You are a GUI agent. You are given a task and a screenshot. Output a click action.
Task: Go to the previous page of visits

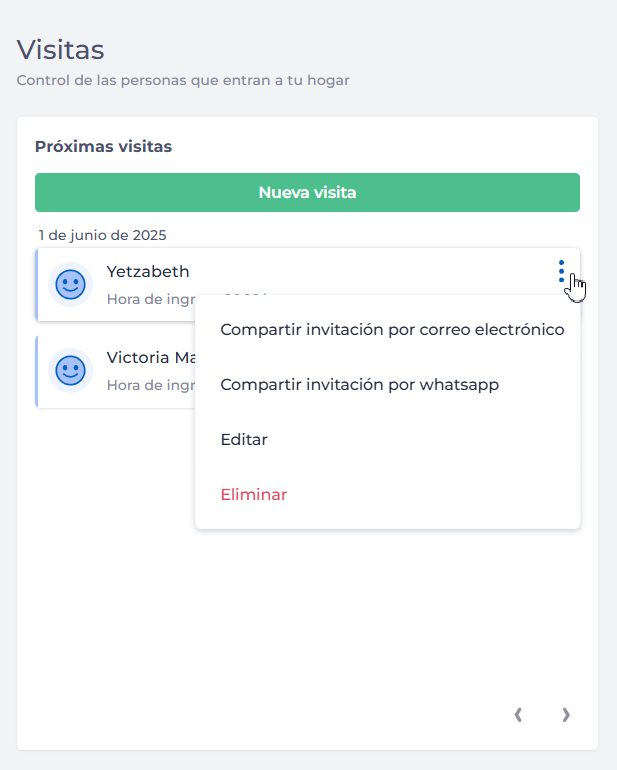point(518,714)
